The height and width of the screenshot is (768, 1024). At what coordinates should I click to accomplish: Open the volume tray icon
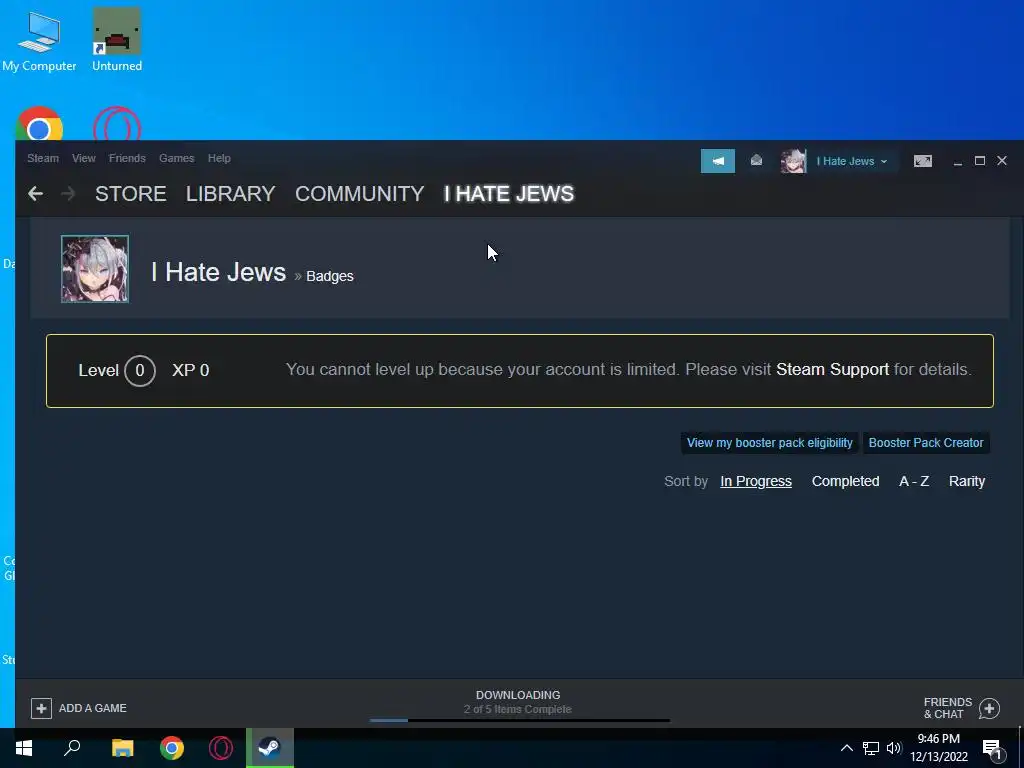point(894,748)
